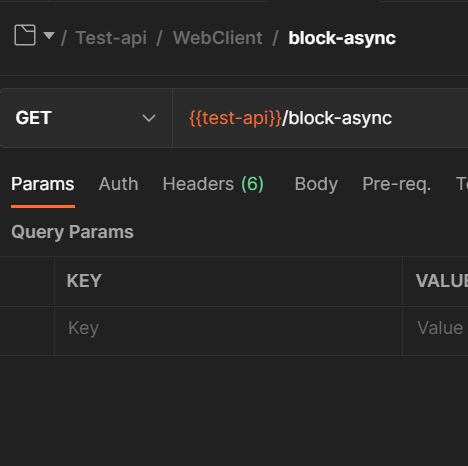Image resolution: width=468 pixels, height=466 pixels.
Task: Open the Pre-req. tab
Action: point(397,184)
